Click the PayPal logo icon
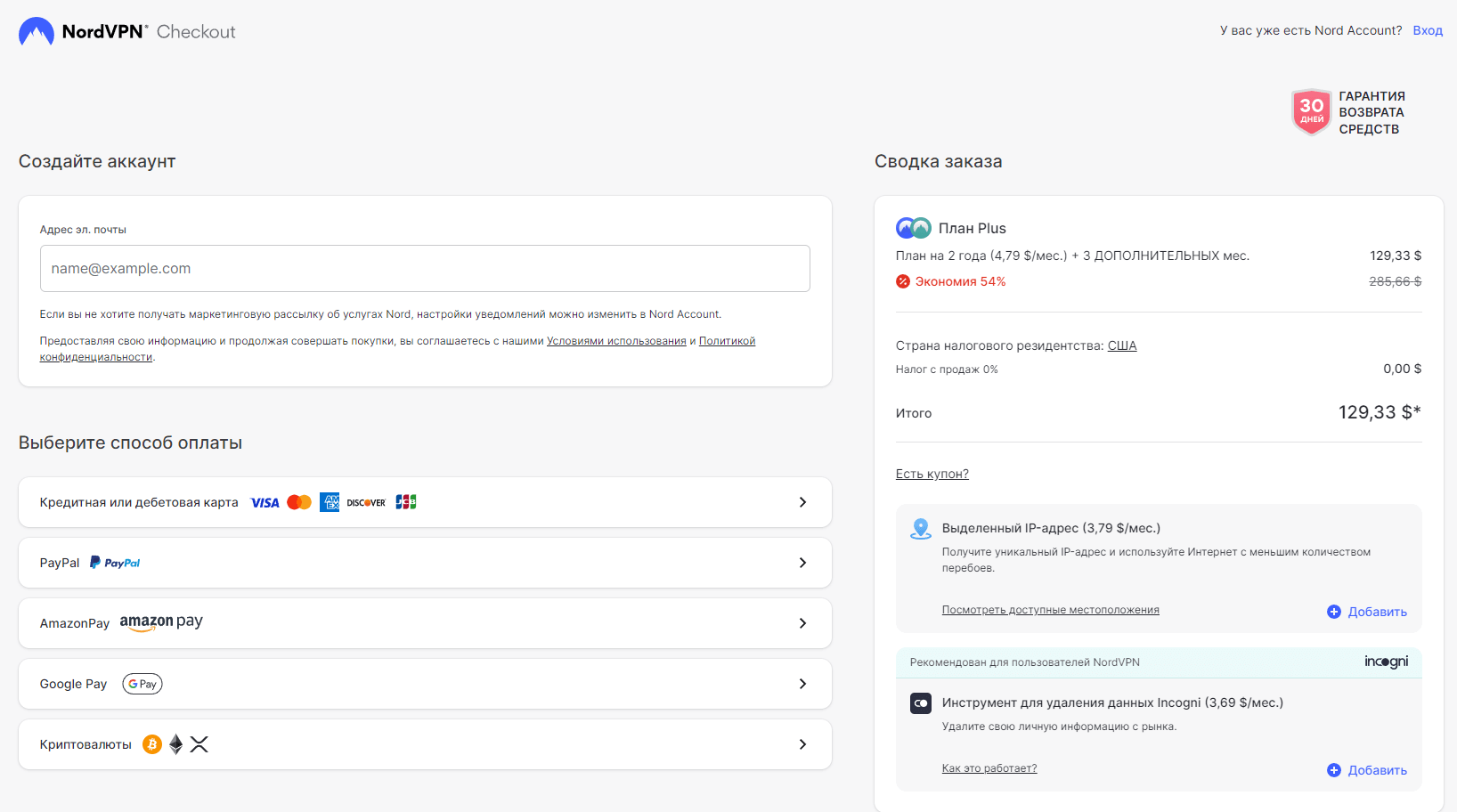This screenshot has width=1457, height=812. [115, 563]
